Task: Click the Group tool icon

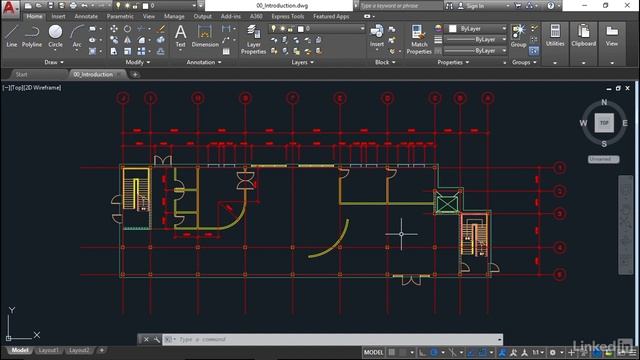Action: tap(518, 35)
